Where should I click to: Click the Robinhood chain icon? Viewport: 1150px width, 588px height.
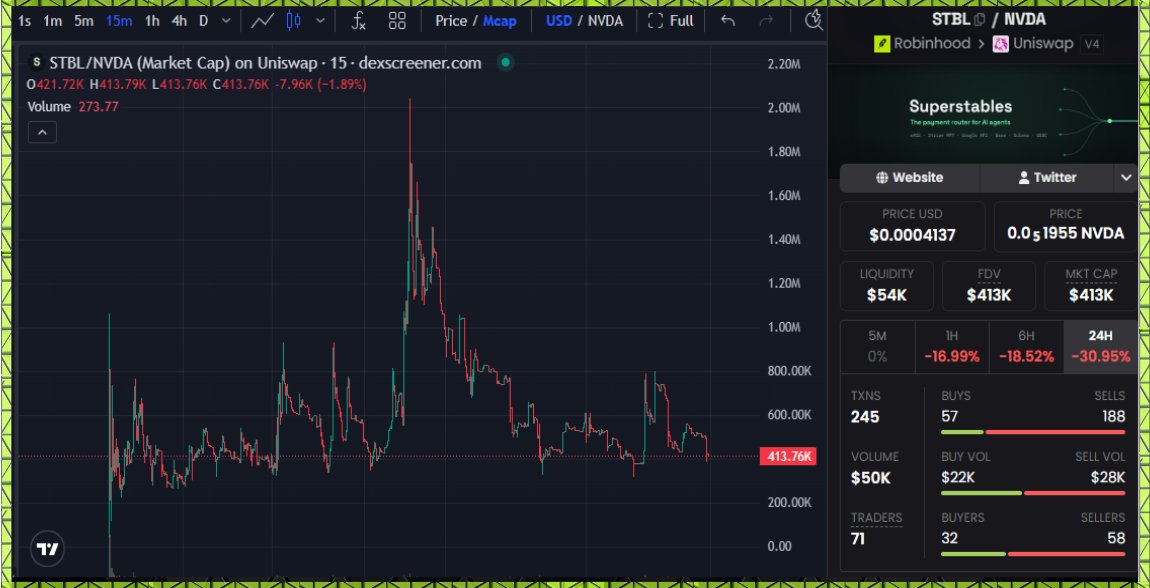click(882, 44)
